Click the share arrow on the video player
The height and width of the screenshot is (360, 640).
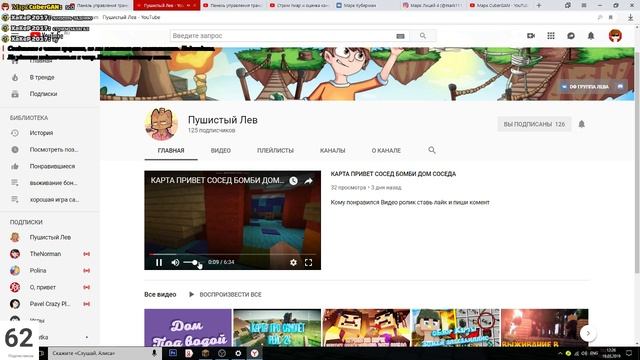pos(309,180)
